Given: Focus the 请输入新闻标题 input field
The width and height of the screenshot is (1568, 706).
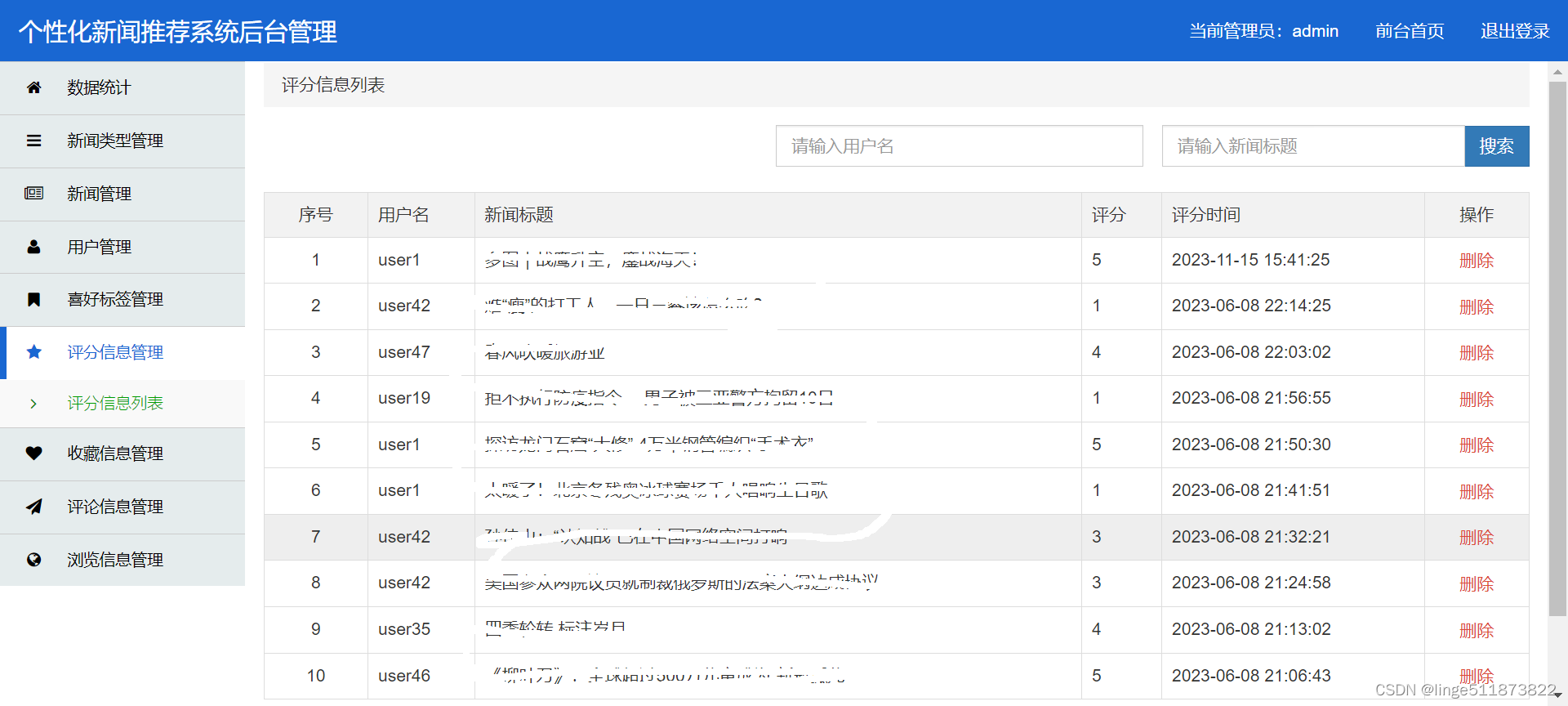Looking at the screenshot, I should pyautogui.click(x=1313, y=146).
